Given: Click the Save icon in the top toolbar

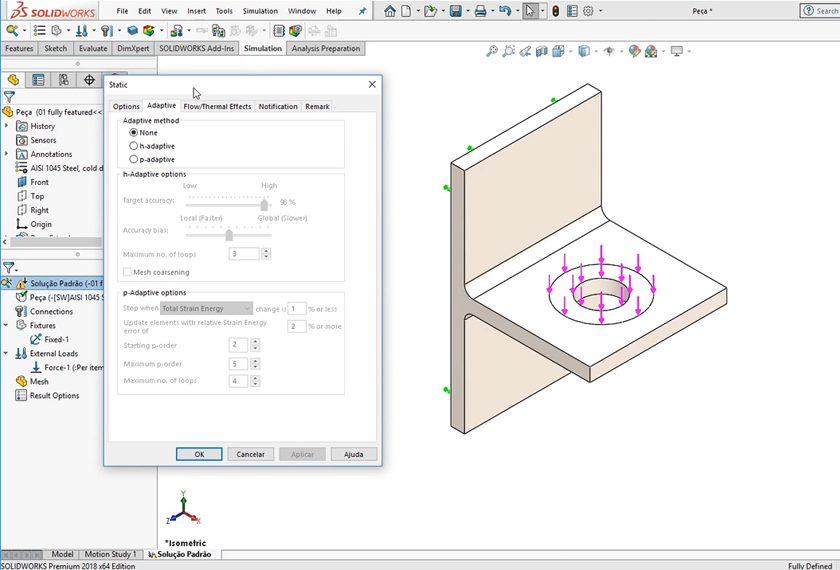Looking at the screenshot, I should 455,11.
